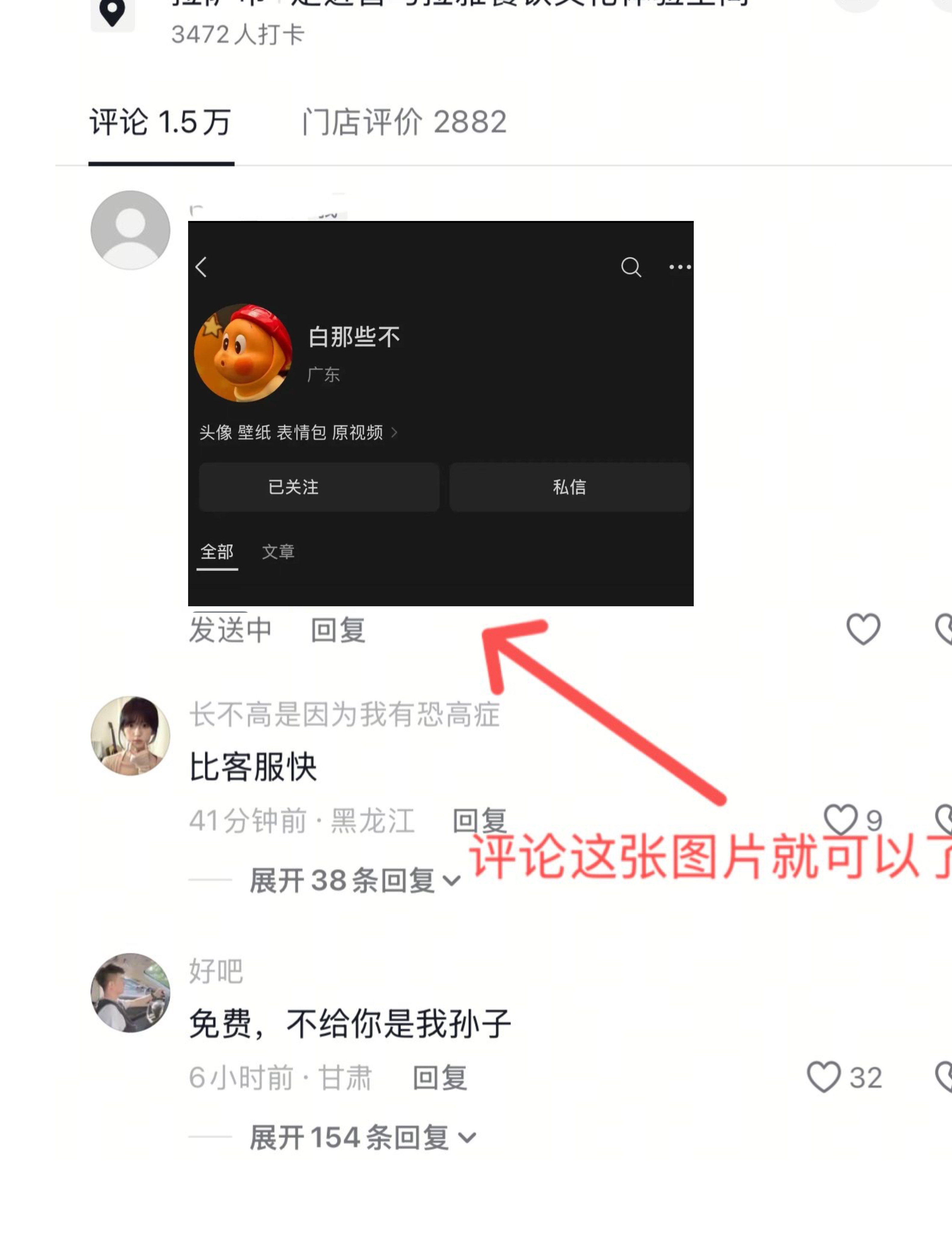Reply to the 比客服快 comment

click(480, 820)
